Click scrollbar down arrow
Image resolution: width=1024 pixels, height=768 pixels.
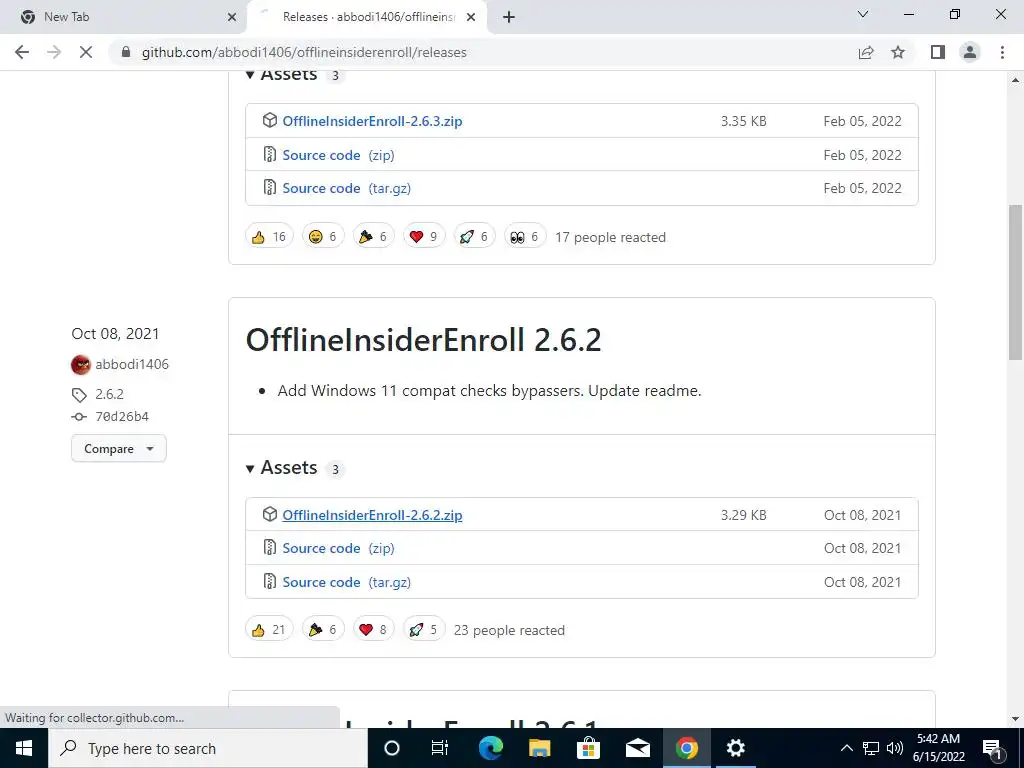point(1015,719)
